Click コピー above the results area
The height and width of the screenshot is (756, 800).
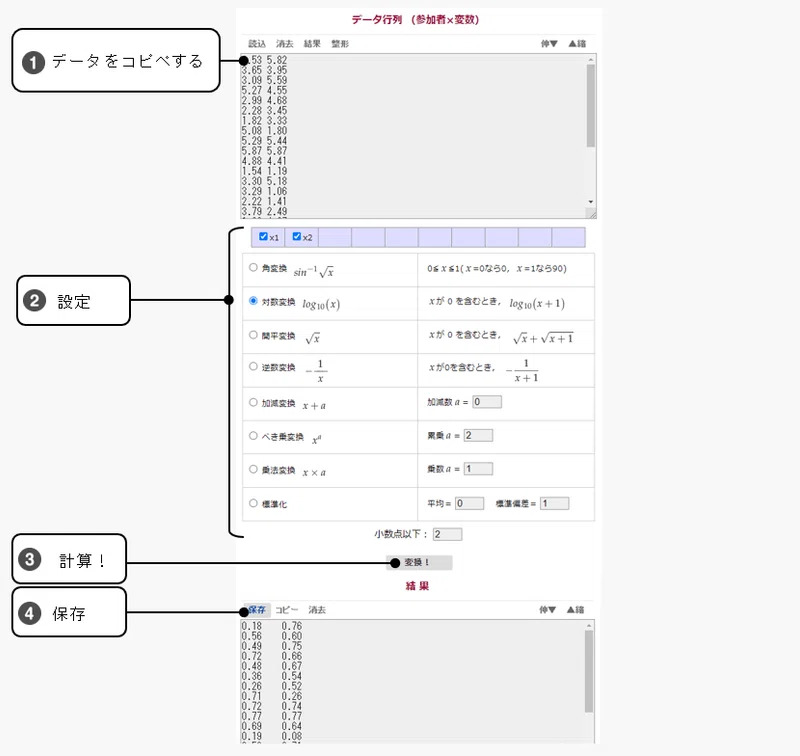[286, 610]
